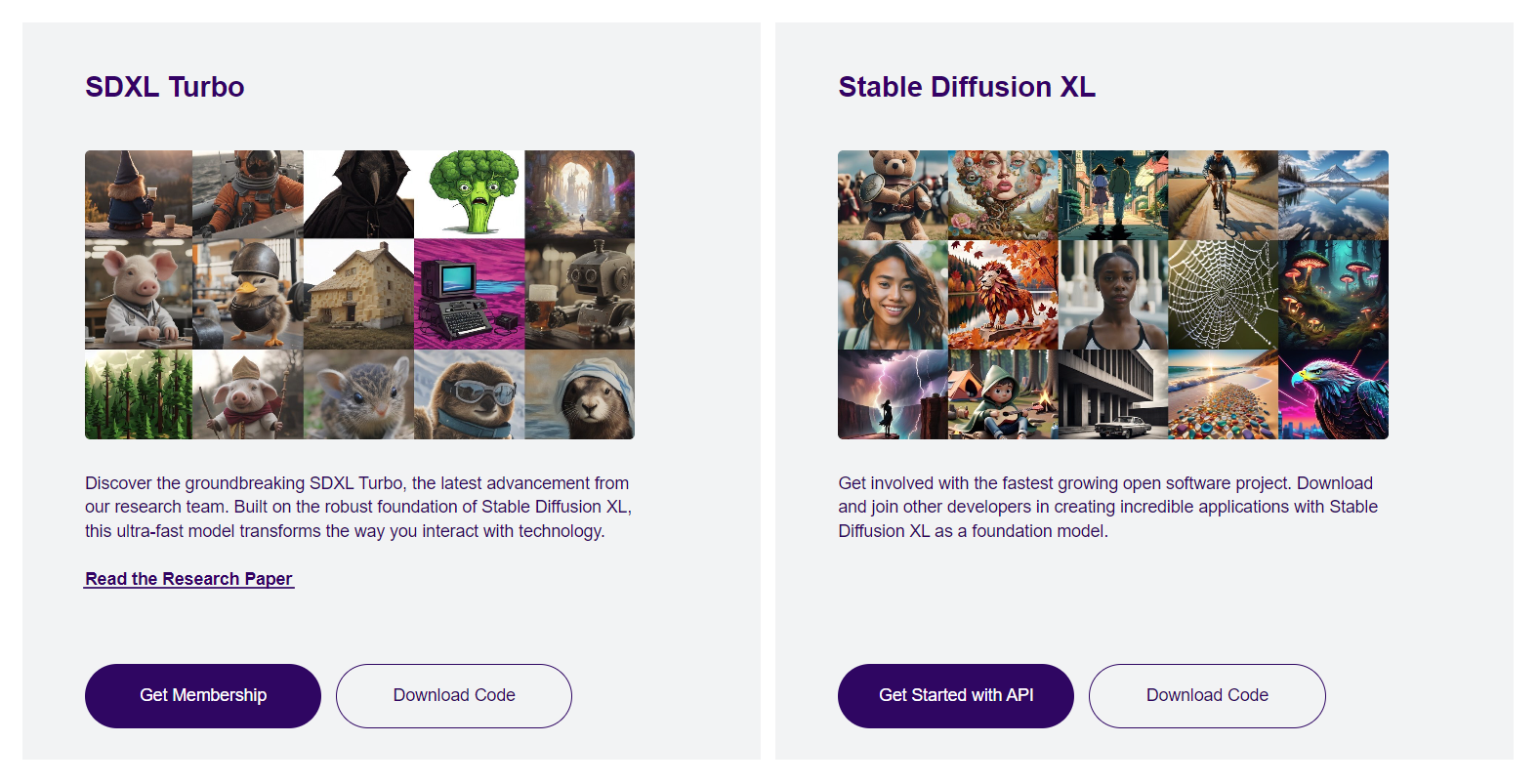Click the glowing mushrooms thumbnail

tap(1333, 295)
